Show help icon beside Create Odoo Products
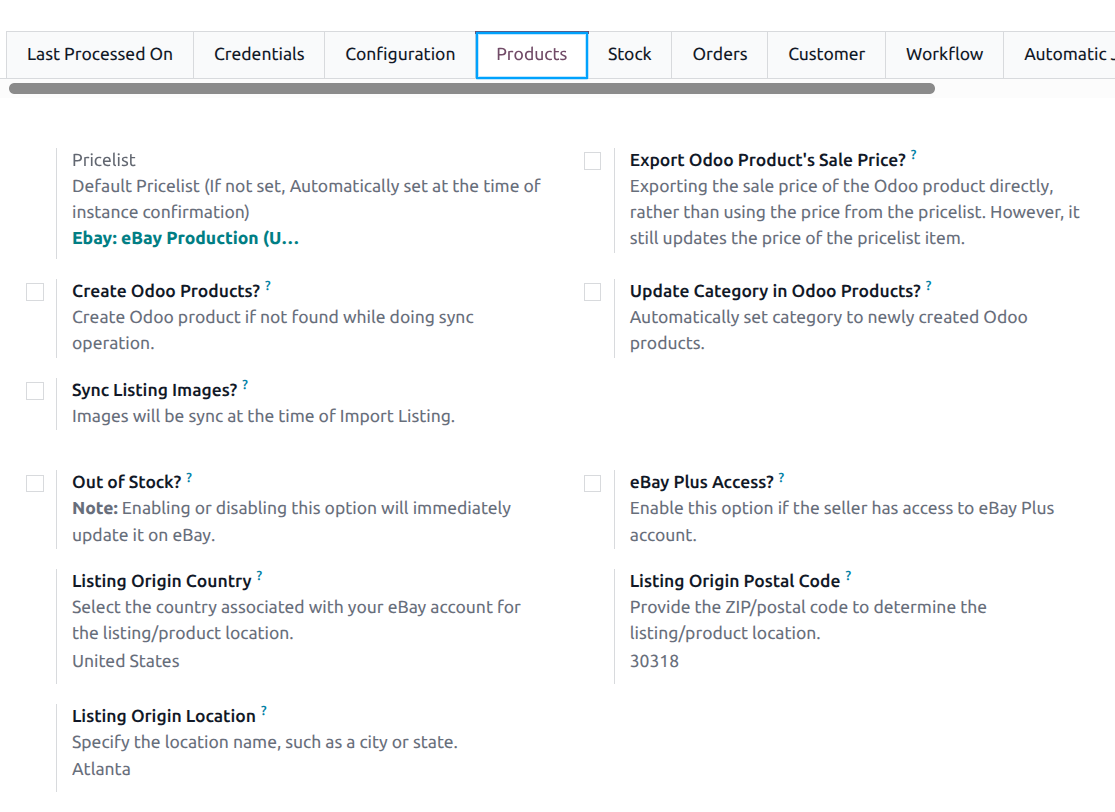This screenshot has height=812, width=1115. (268, 285)
